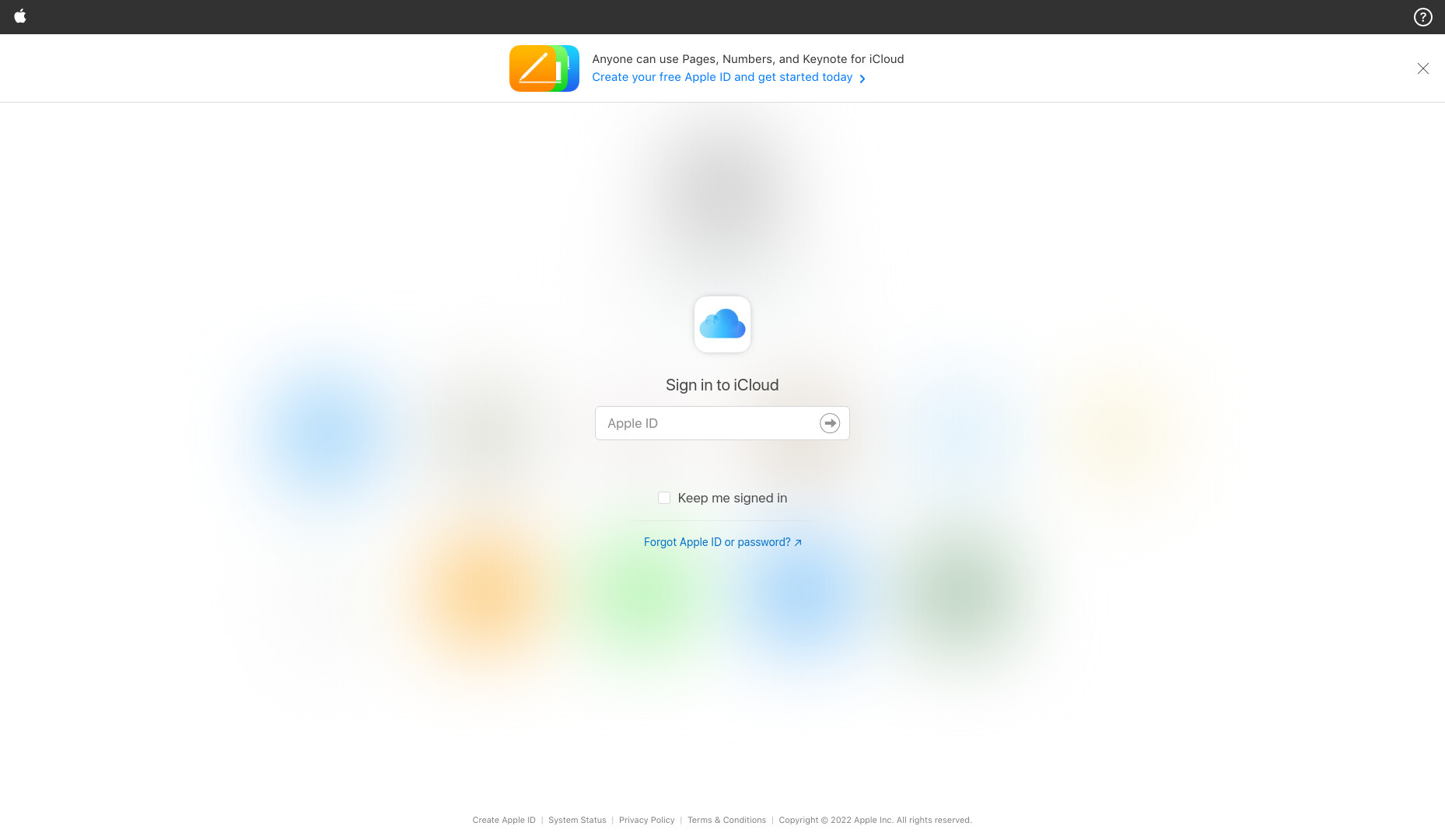Screen dimensions: 1445x840
Task: Click the chevron after 'get started today'
Action: pos(862,79)
